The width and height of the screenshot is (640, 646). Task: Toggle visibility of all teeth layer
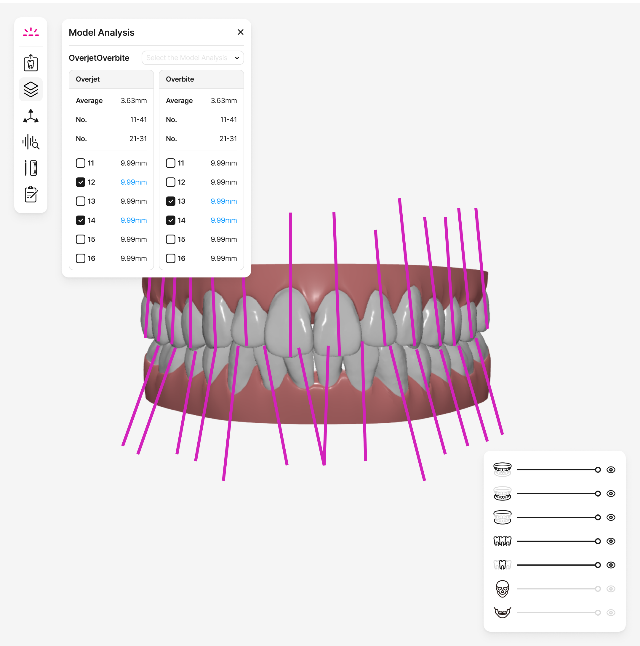[x=611, y=541]
